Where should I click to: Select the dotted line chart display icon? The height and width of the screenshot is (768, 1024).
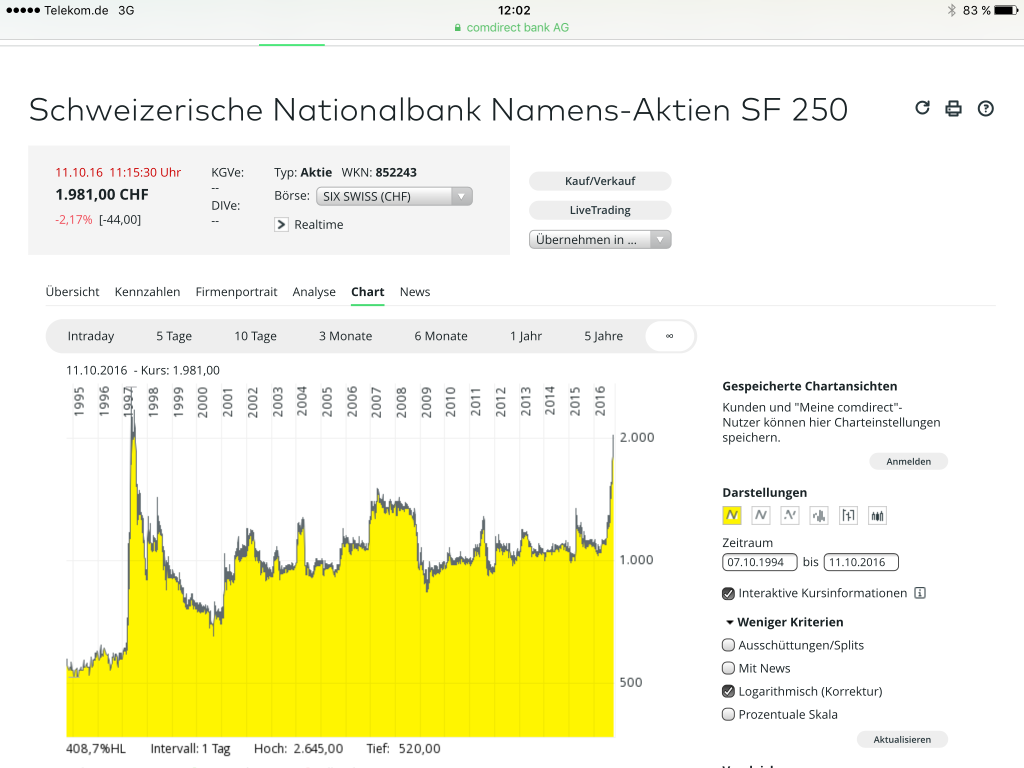tap(790, 516)
